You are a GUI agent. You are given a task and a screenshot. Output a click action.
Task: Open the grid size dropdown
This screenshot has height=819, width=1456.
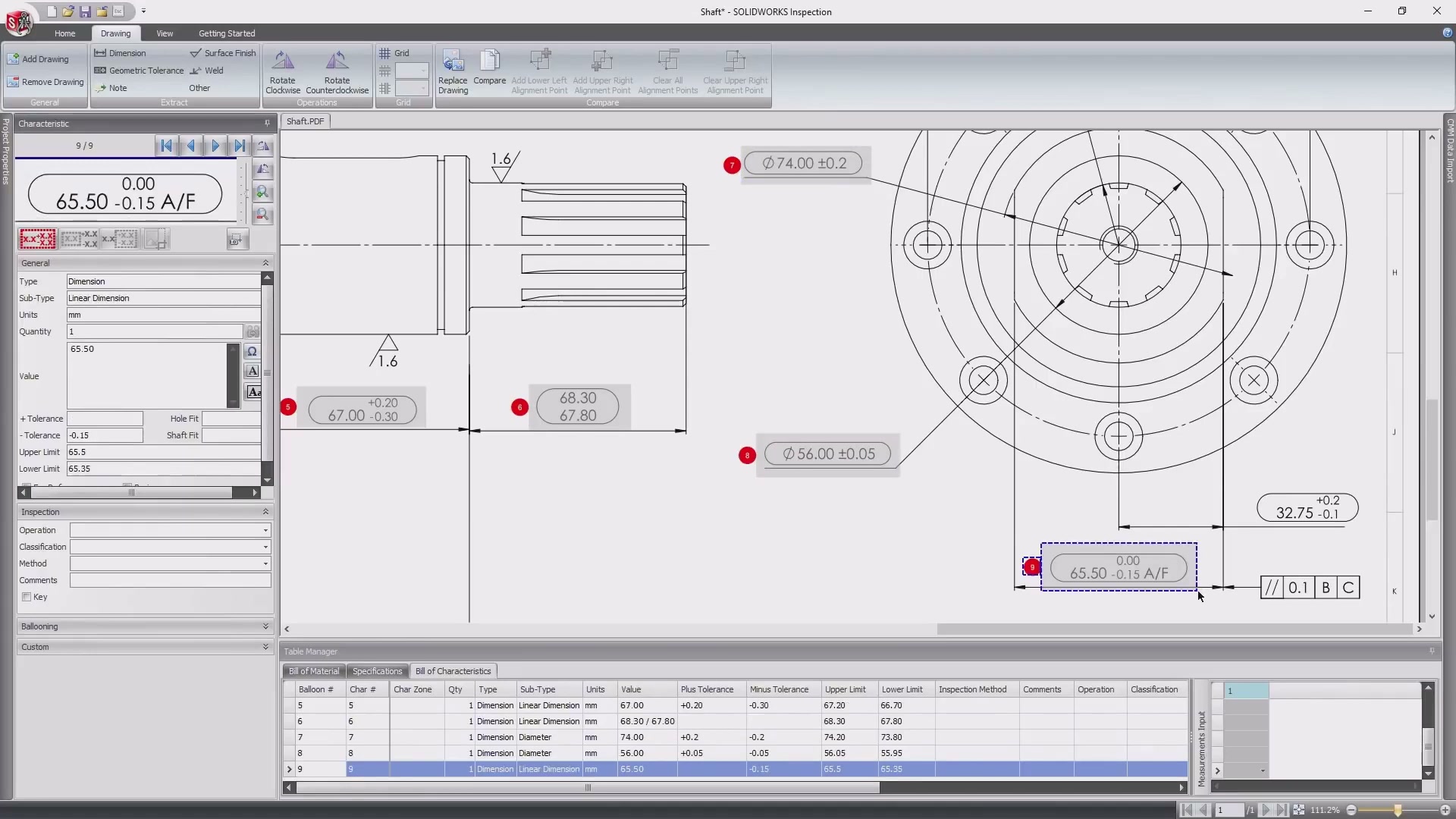pyautogui.click(x=413, y=71)
